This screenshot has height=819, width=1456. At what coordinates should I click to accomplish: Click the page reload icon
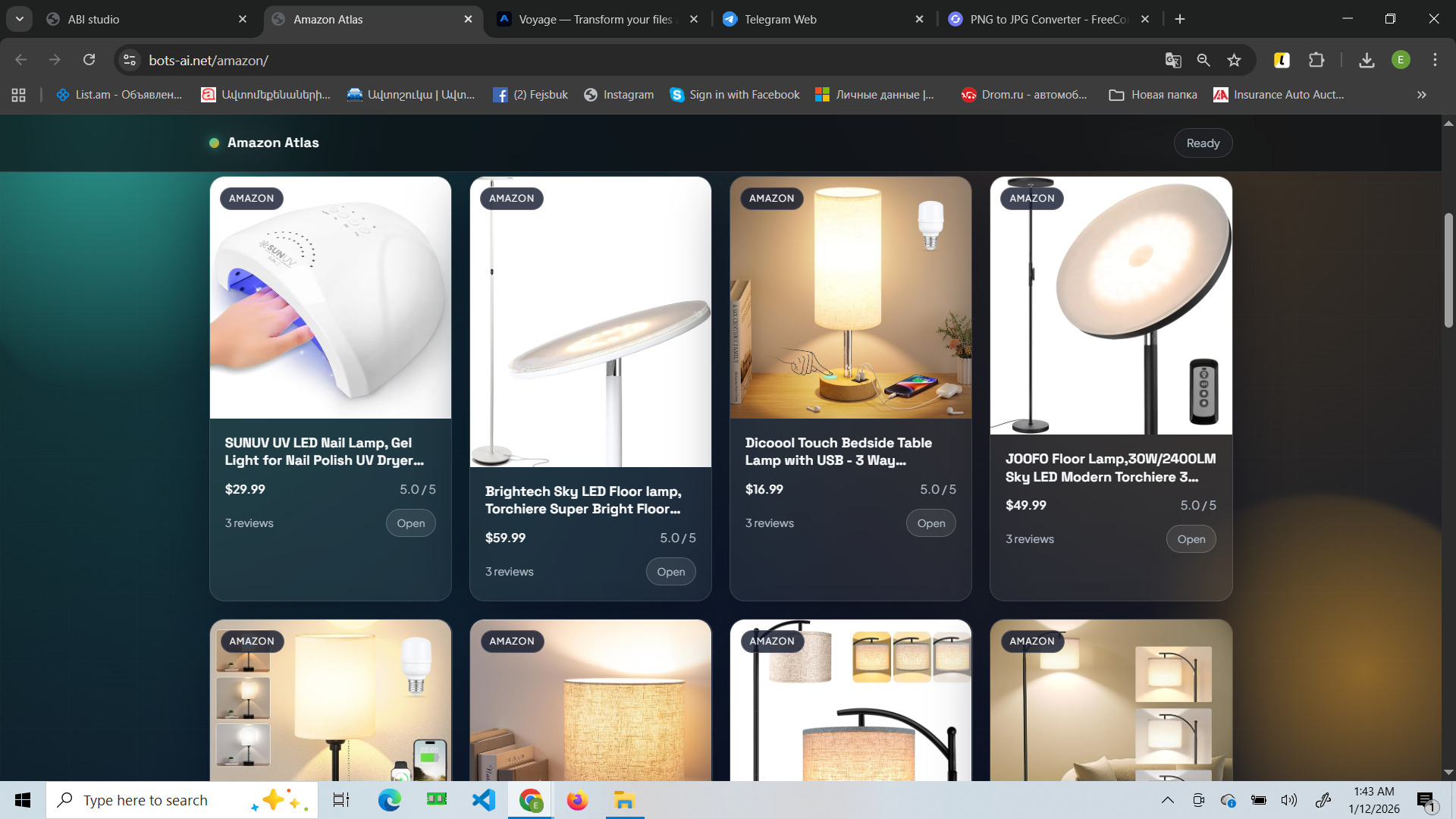89,60
